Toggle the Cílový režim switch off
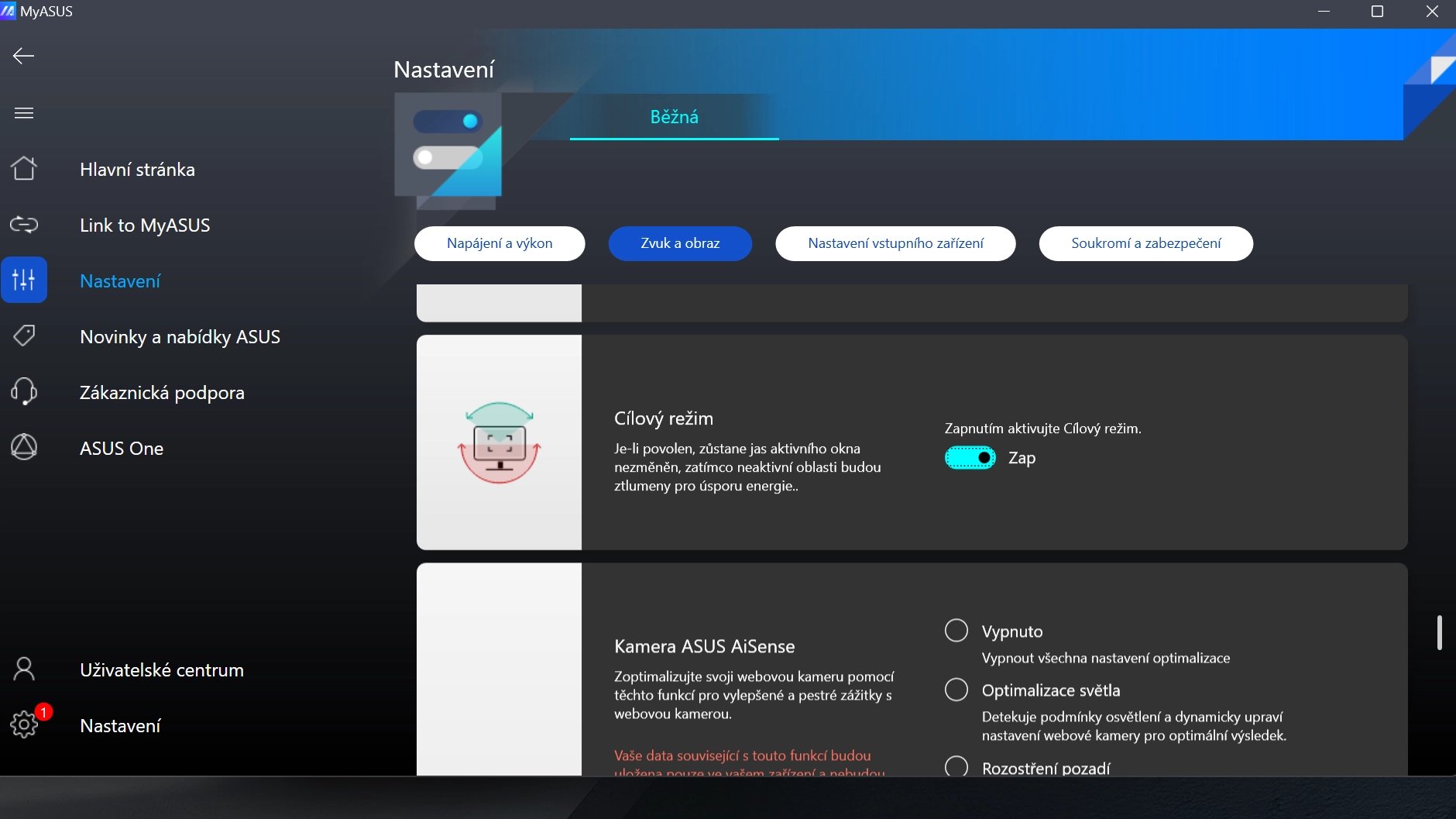The height and width of the screenshot is (819, 1456). (x=970, y=458)
